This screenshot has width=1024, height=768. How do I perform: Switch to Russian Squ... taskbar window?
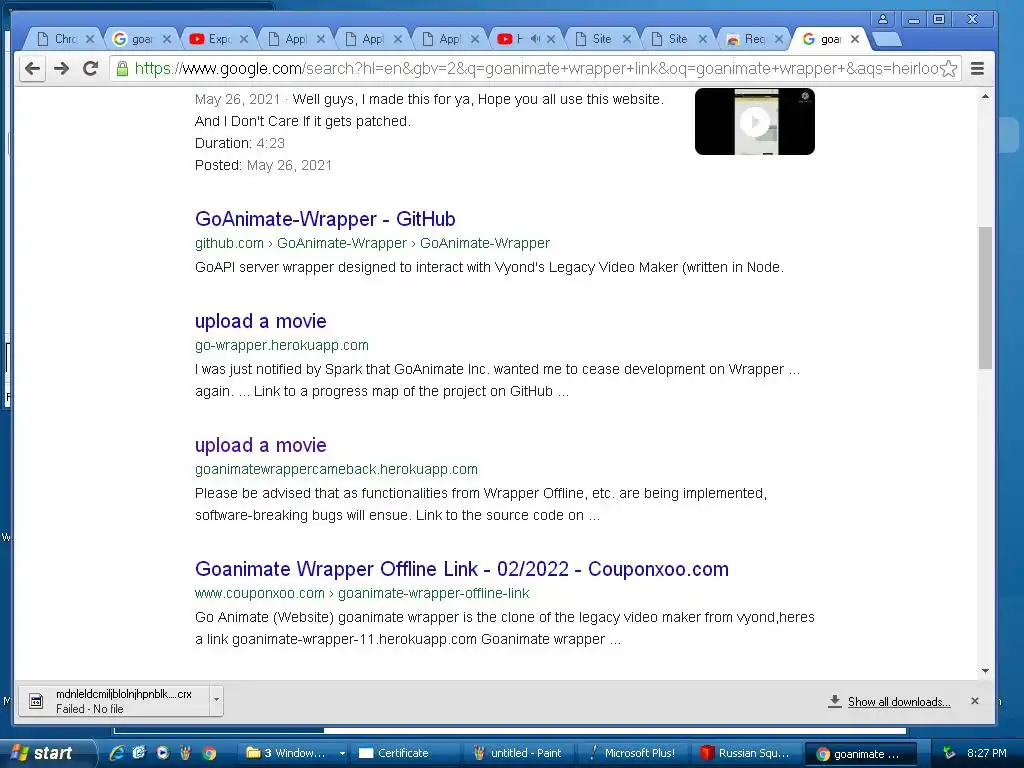coord(746,753)
